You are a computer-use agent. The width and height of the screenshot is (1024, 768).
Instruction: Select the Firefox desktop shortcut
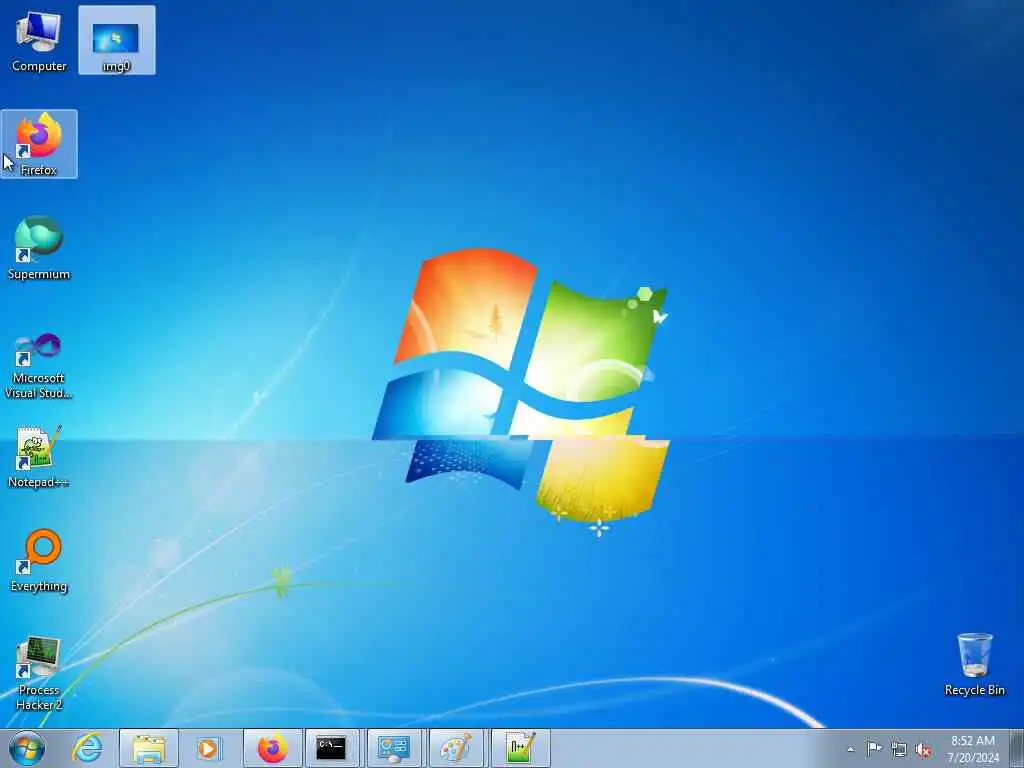coord(39,144)
